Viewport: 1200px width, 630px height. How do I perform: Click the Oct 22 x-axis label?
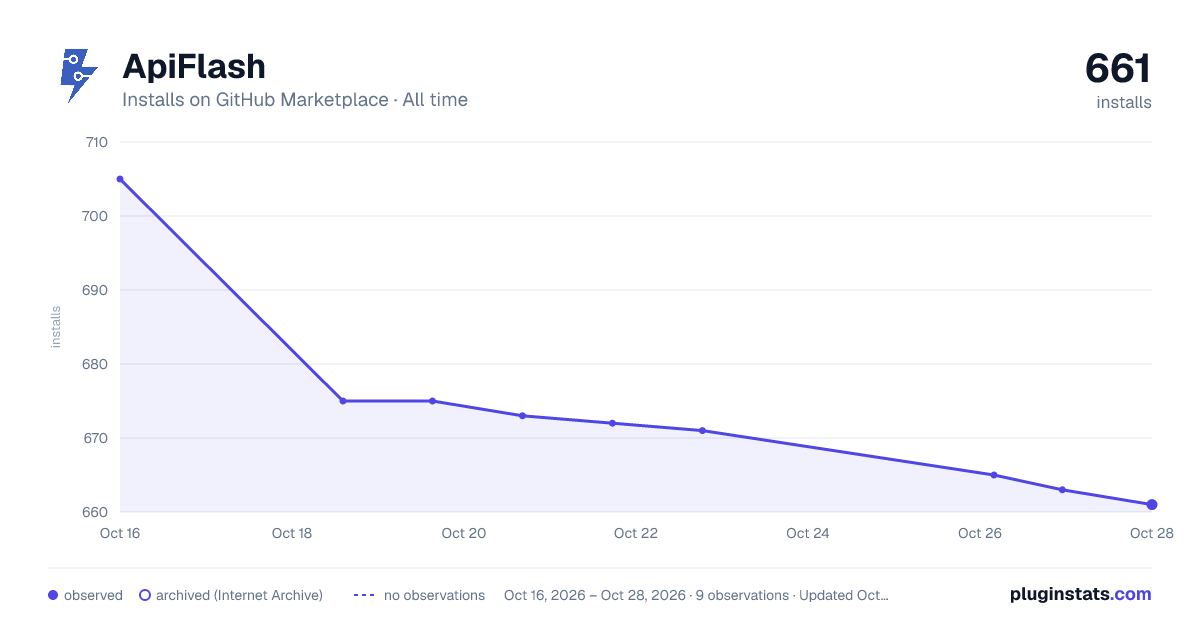coord(636,533)
